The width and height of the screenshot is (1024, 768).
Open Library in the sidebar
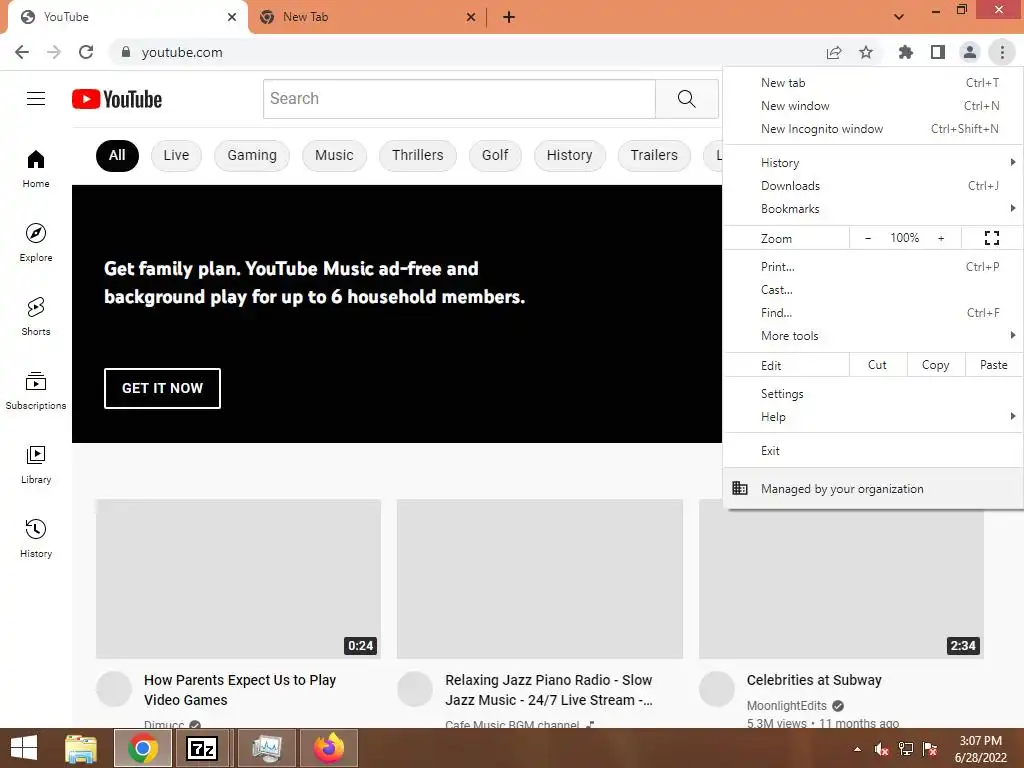pyautogui.click(x=36, y=464)
